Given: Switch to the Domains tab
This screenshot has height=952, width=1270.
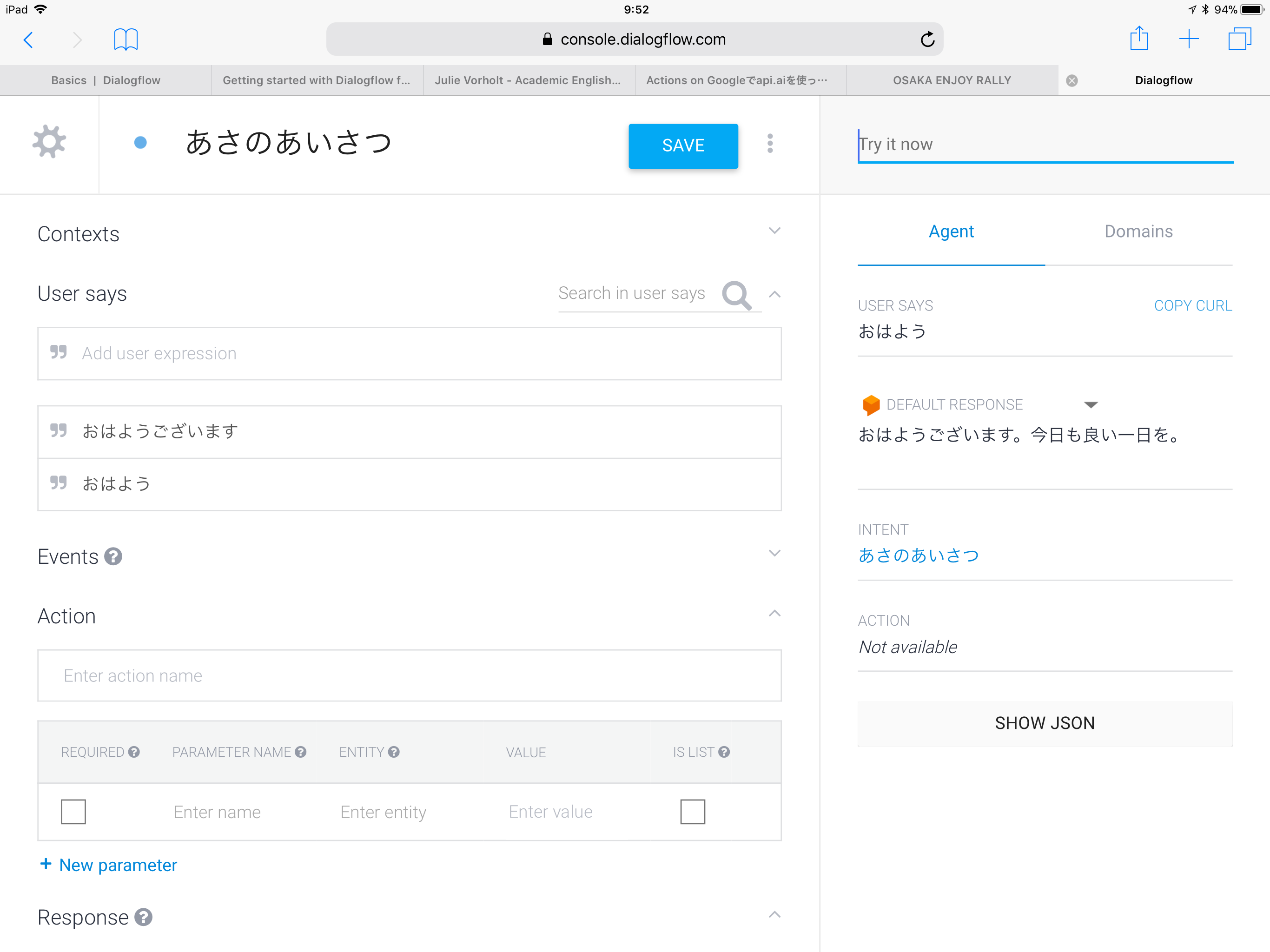Looking at the screenshot, I should pyautogui.click(x=1138, y=231).
